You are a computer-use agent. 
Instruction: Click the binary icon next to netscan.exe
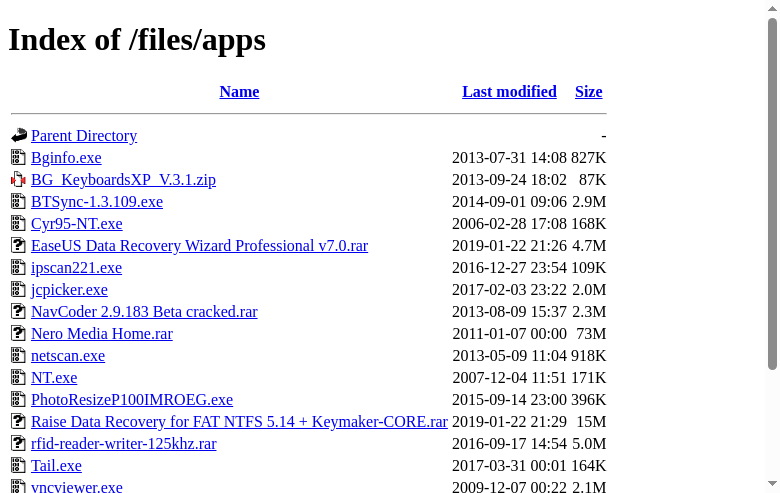click(x=18, y=355)
